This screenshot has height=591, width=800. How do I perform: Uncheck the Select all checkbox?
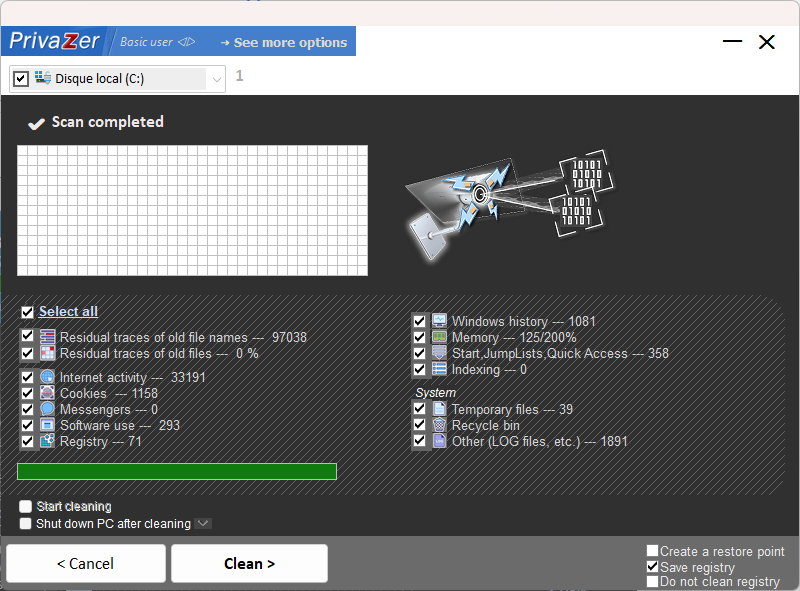pos(28,312)
